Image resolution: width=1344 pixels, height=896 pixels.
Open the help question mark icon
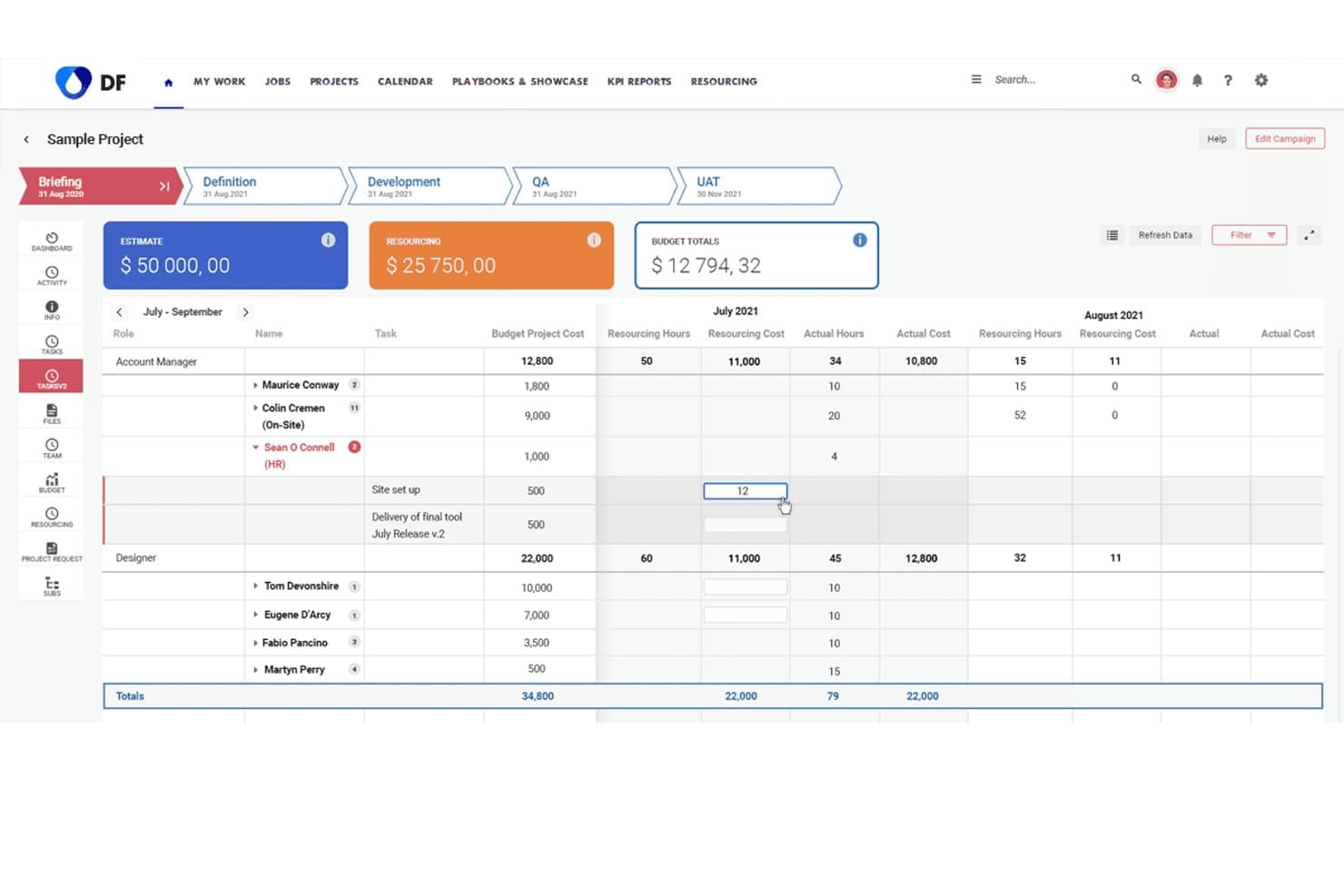(x=1228, y=80)
